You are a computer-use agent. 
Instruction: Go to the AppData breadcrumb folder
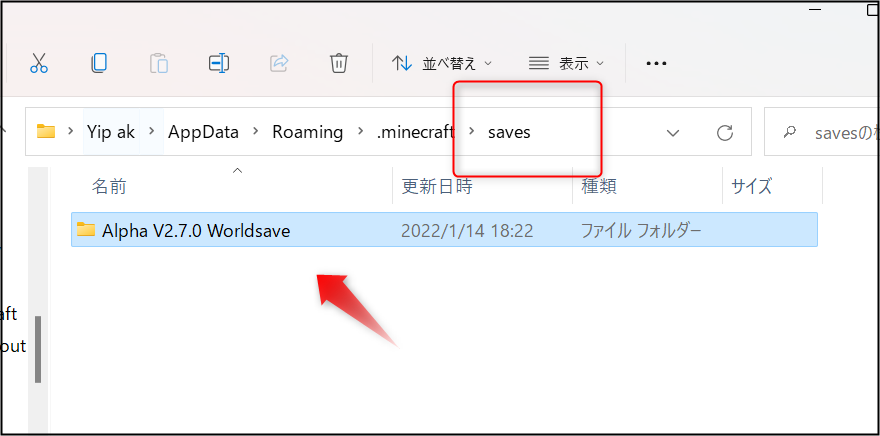coord(203,132)
